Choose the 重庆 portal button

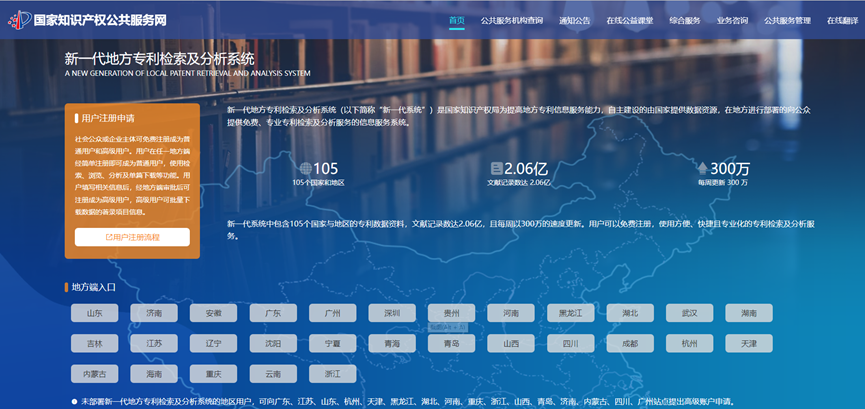213,374
